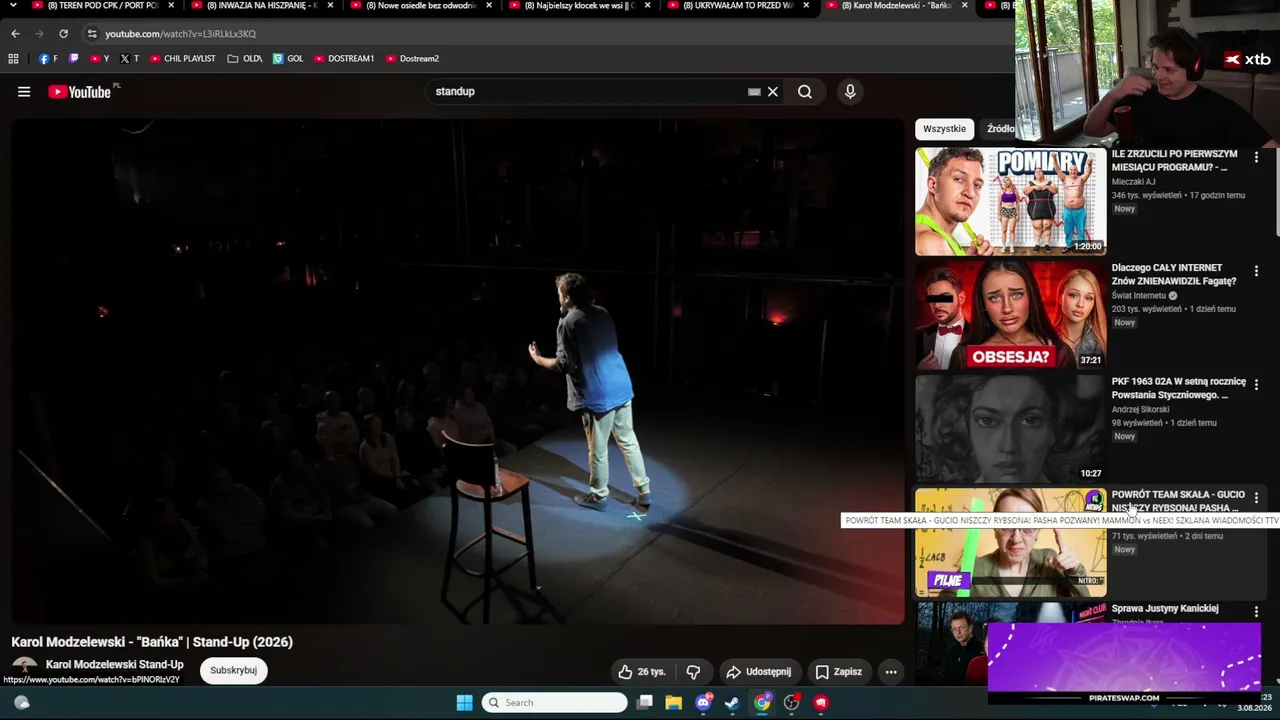Click the OBSESJA? video thumbnail
This screenshot has height=720, width=1280.
click(1011, 315)
